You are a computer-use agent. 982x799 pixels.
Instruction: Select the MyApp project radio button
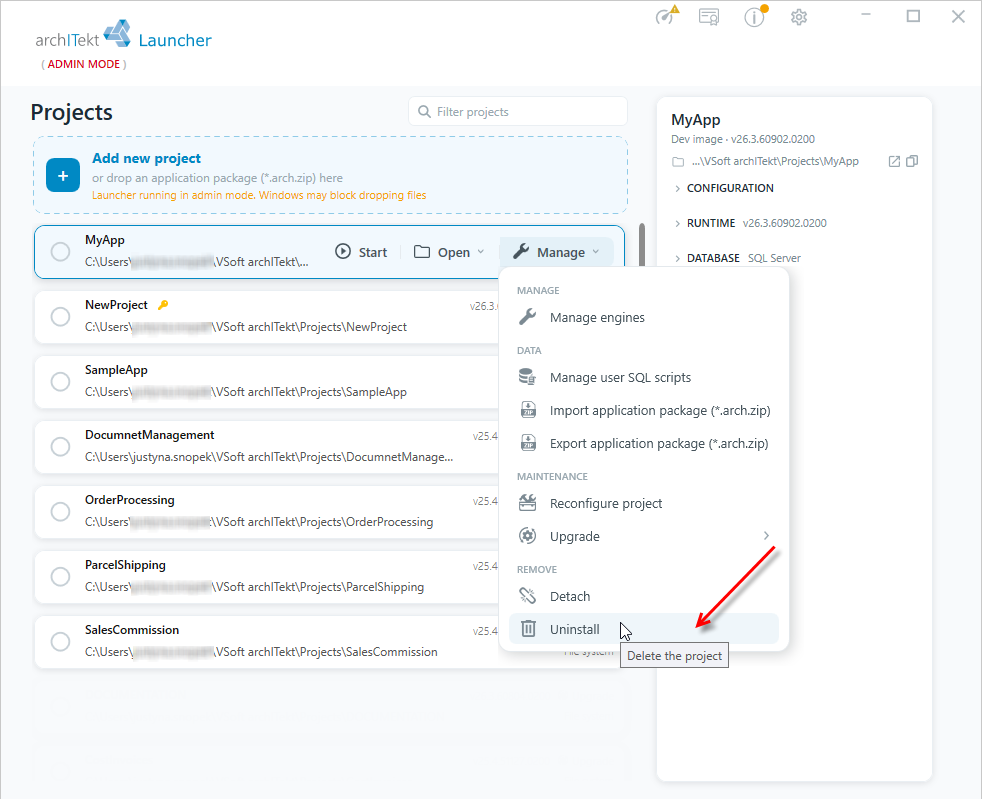point(60,252)
